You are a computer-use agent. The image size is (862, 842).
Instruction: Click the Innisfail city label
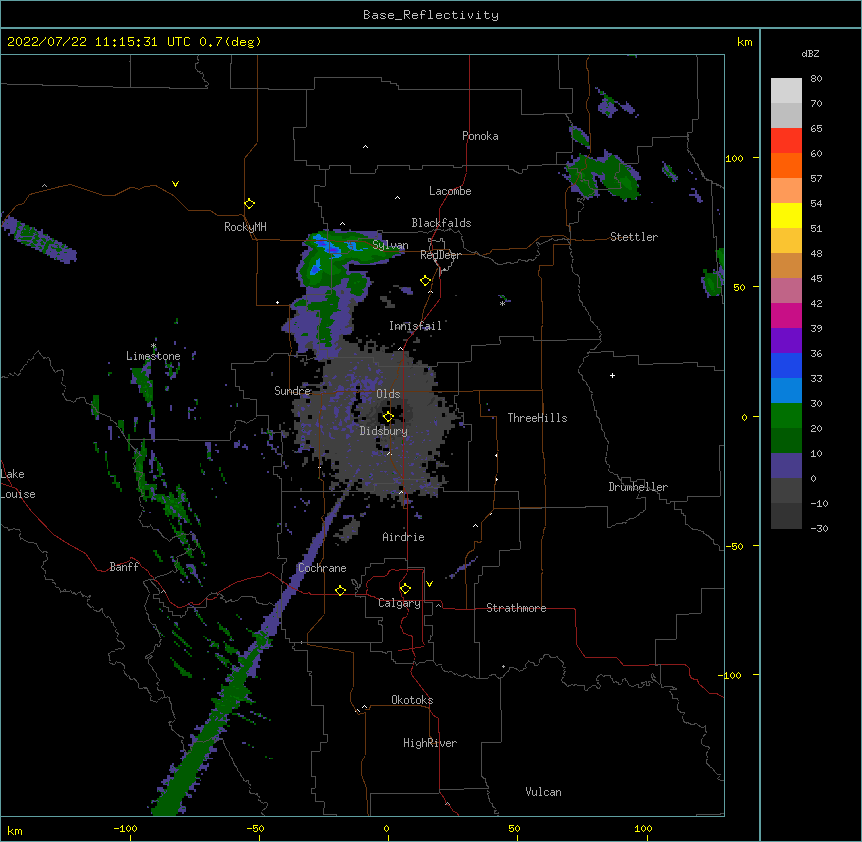(x=415, y=326)
